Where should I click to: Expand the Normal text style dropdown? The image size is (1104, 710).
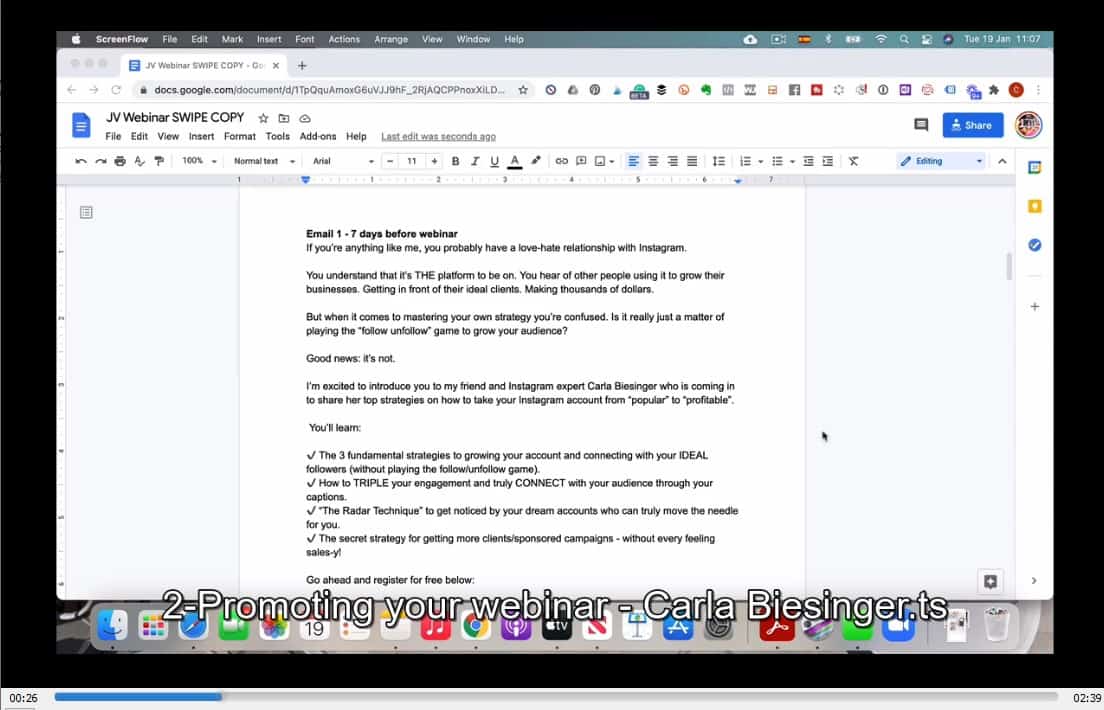click(x=264, y=161)
